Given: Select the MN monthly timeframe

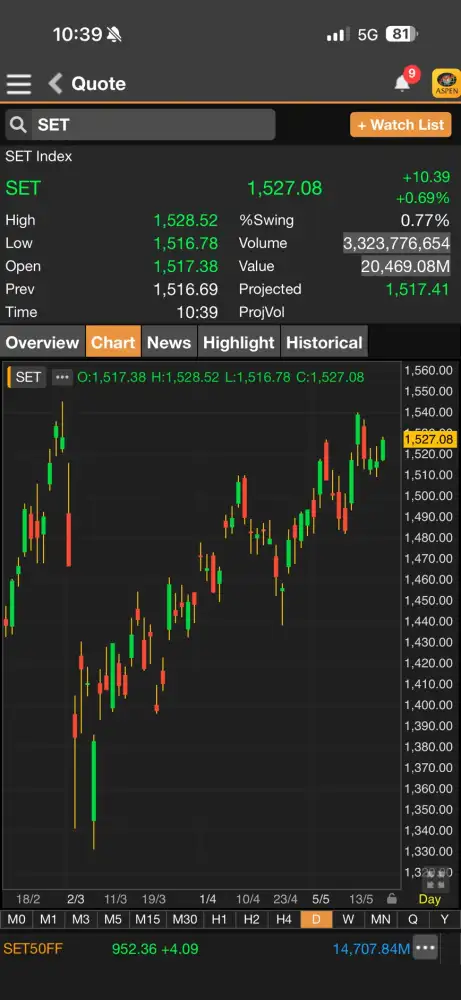Looking at the screenshot, I should tap(381, 920).
